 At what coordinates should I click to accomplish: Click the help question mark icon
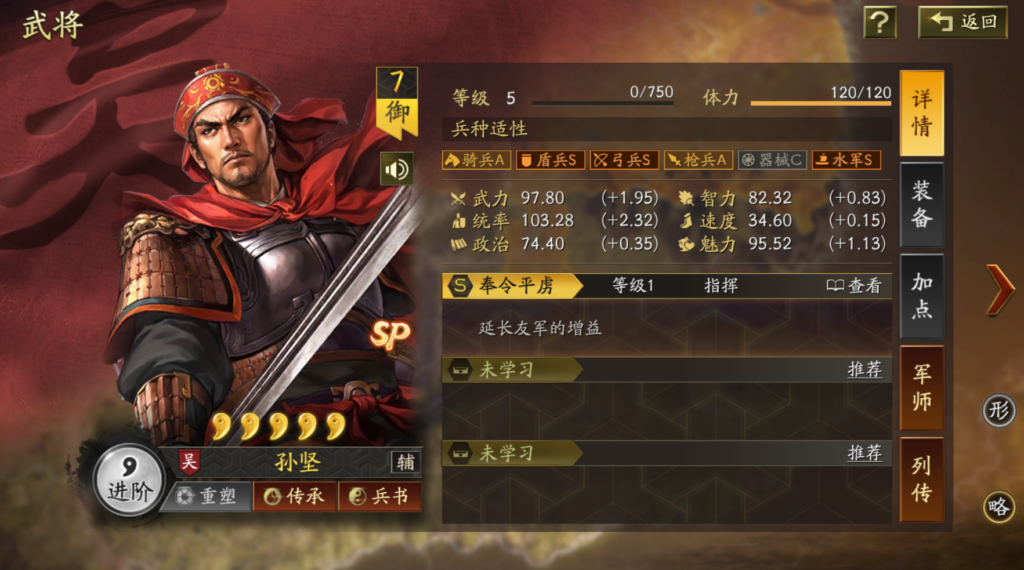pyautogui.click(x=879, y=23)
